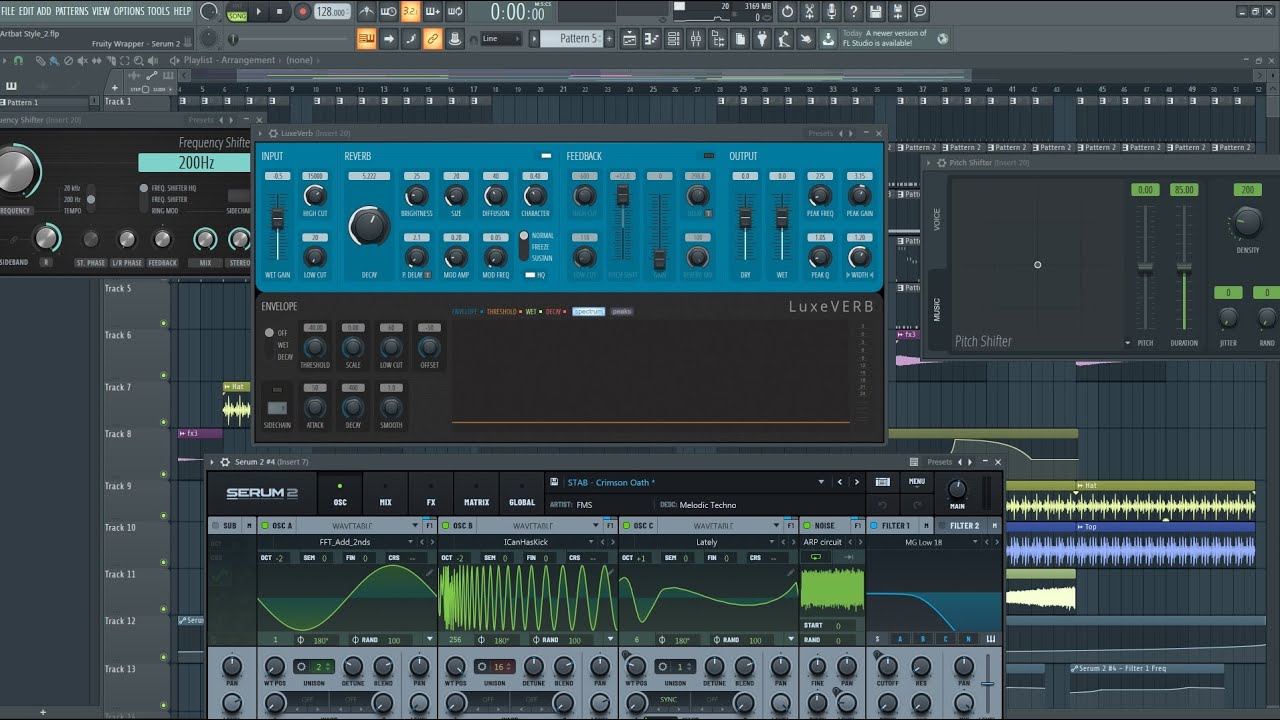Save new version with floppy-plus icon
The height and width of the screenshot is (720, 1280).
click(x=898, y=12)
